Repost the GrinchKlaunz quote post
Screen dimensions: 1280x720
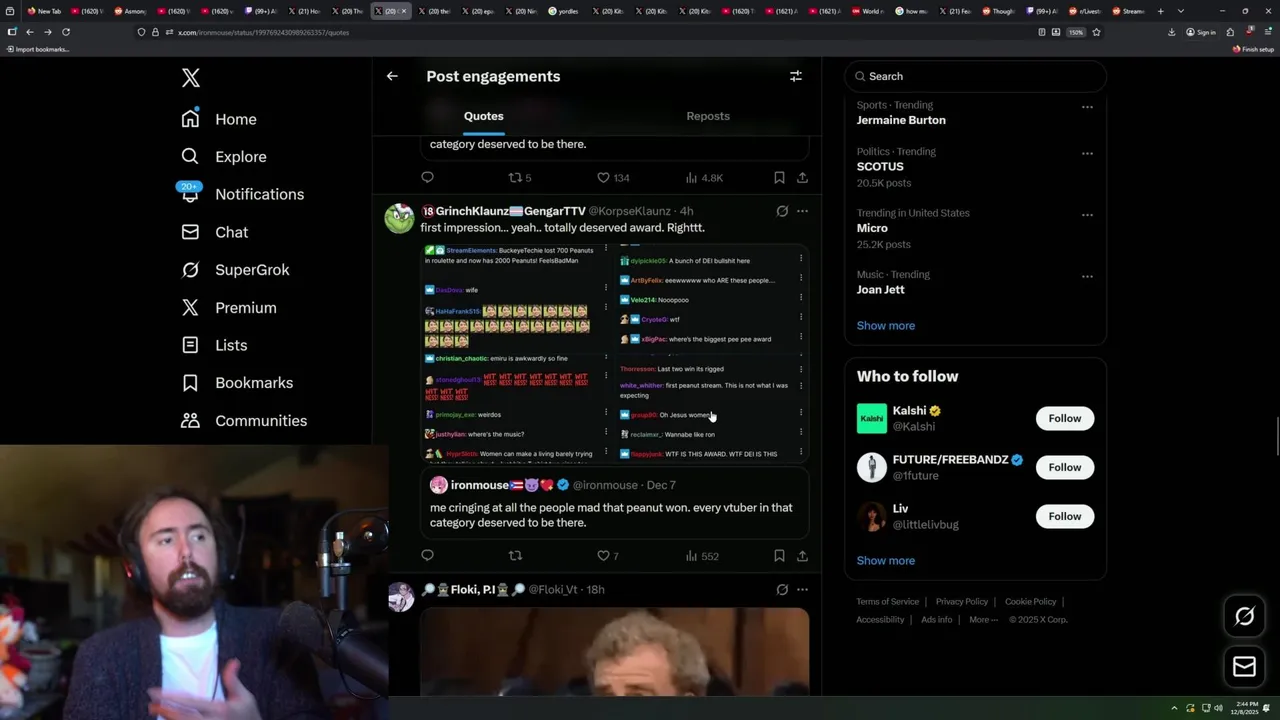[515, 555]
